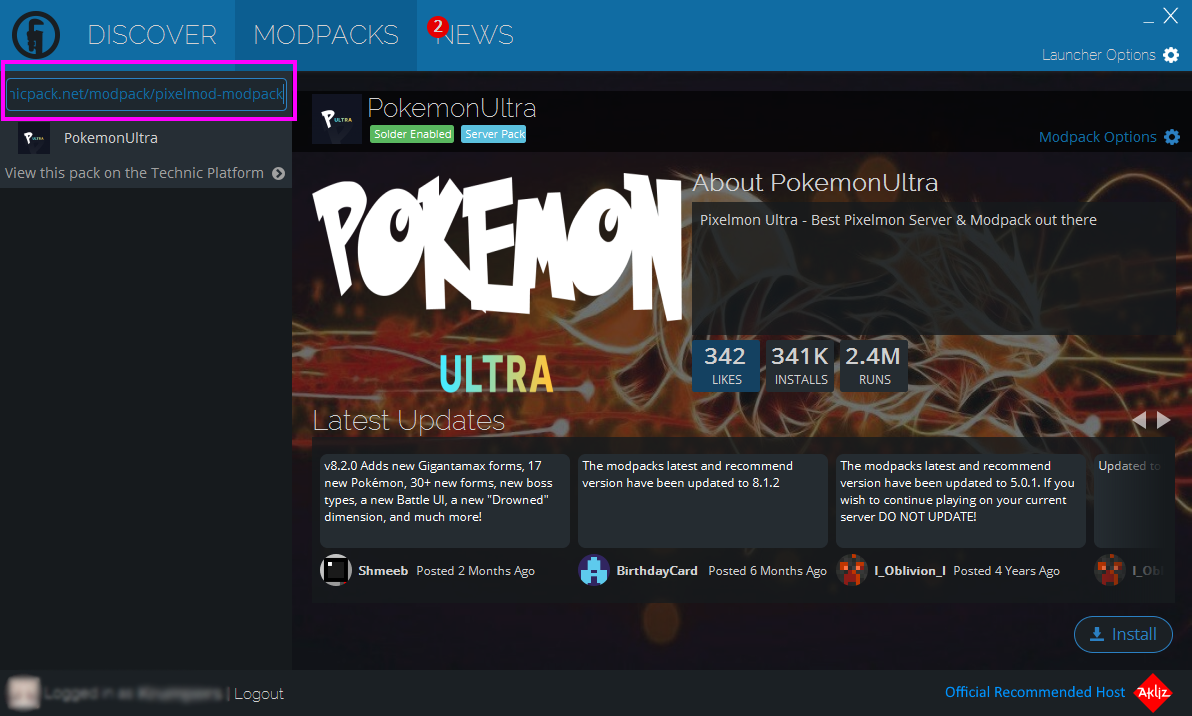Open the update card mentioning version 5.0.1

coord(961,501)
